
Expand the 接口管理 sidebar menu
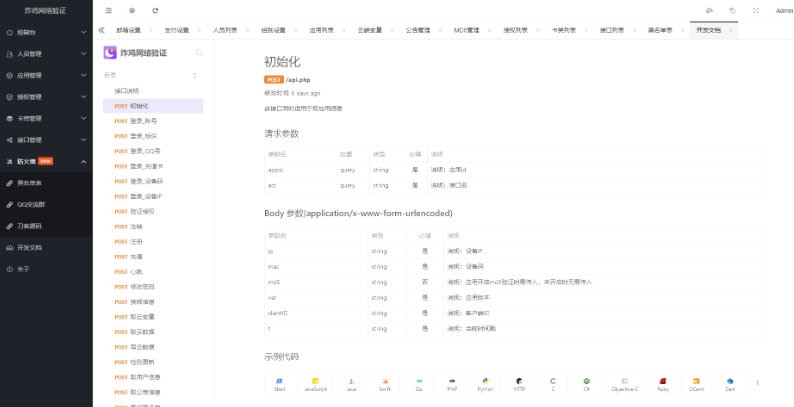(46, 140)
